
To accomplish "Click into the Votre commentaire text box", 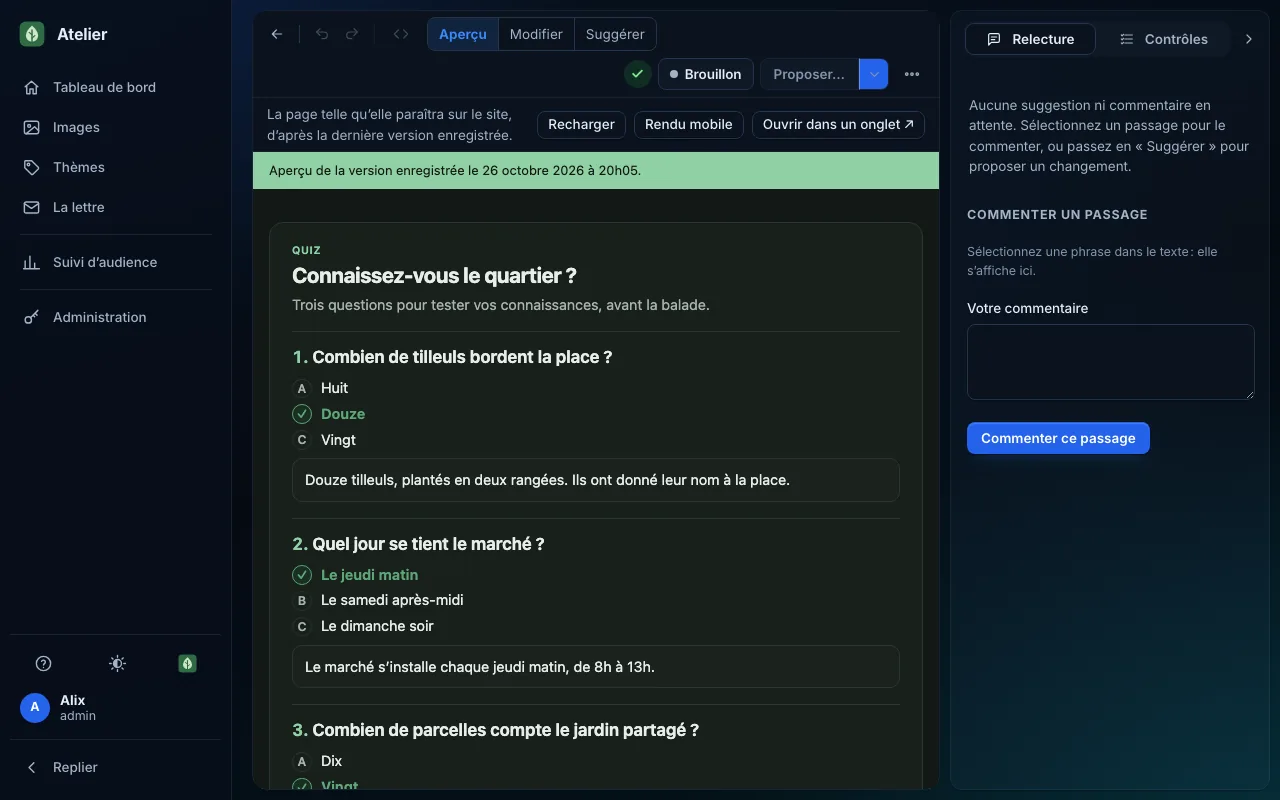I will 1110,362.
